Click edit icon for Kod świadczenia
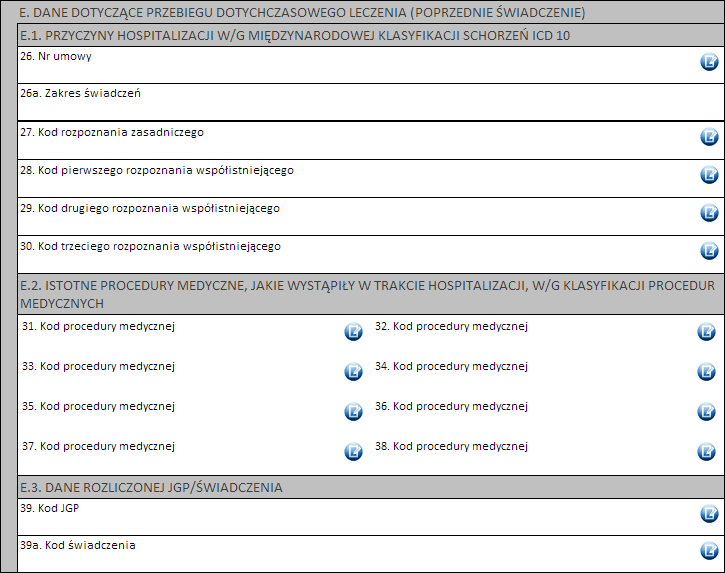 click(709, 551)
